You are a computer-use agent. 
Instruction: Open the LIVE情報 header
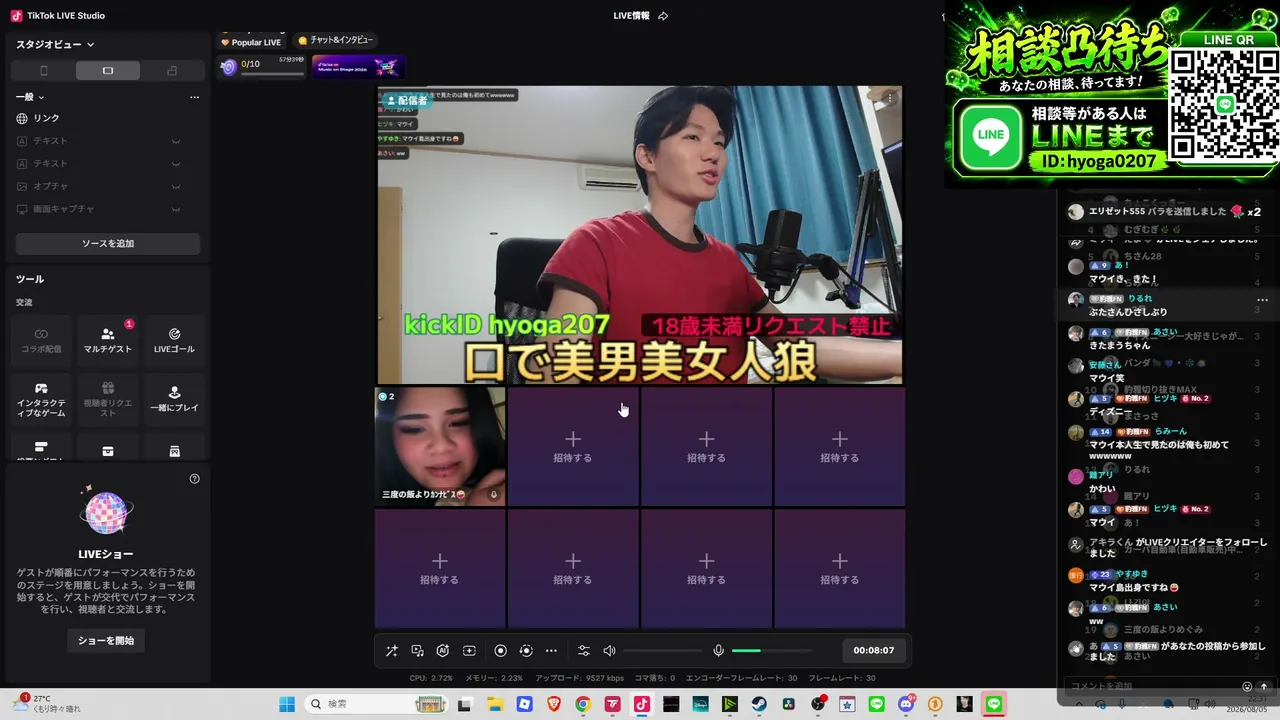(631, 16)
